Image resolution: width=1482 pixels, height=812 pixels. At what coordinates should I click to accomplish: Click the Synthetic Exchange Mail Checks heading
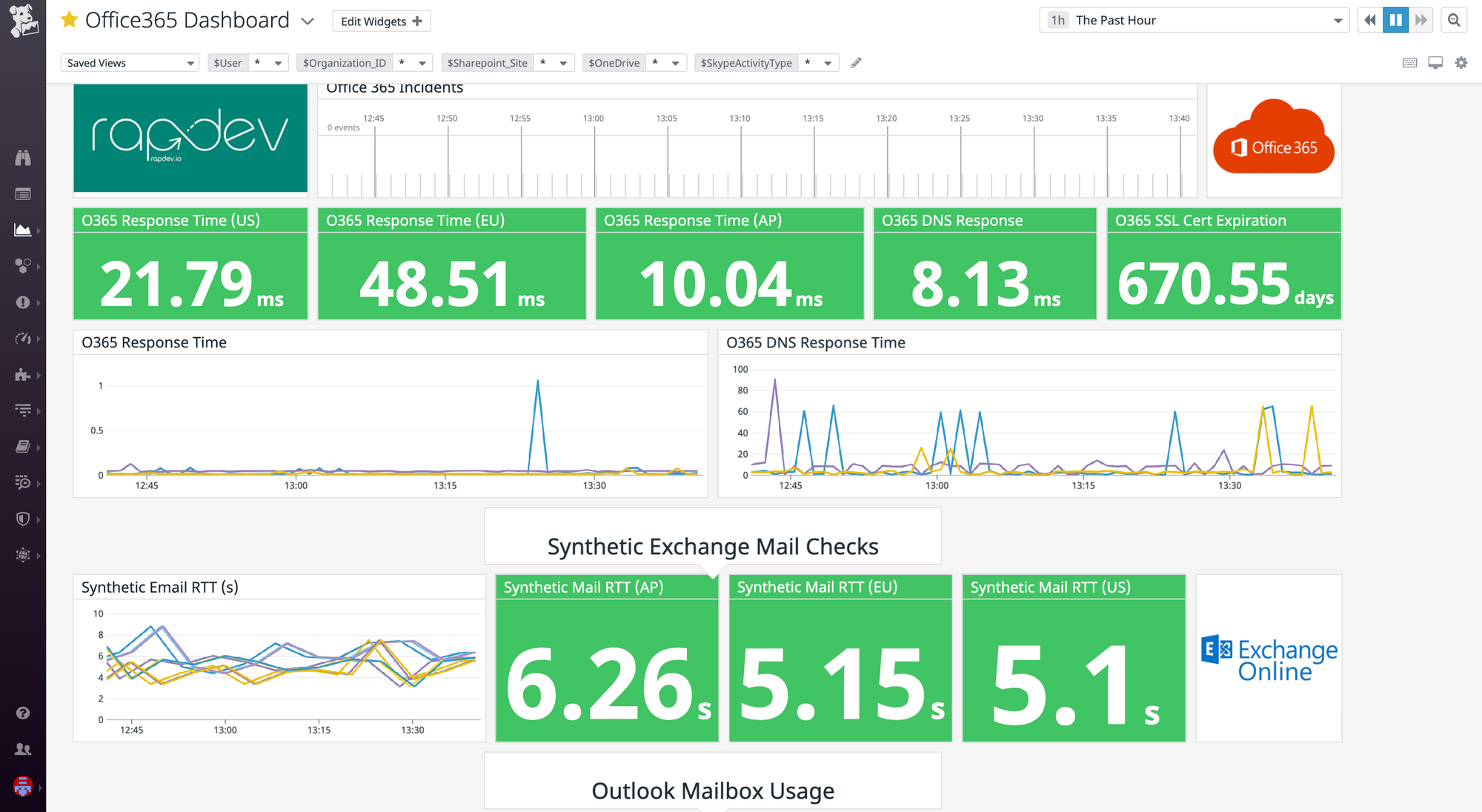[x=713, y=547]
